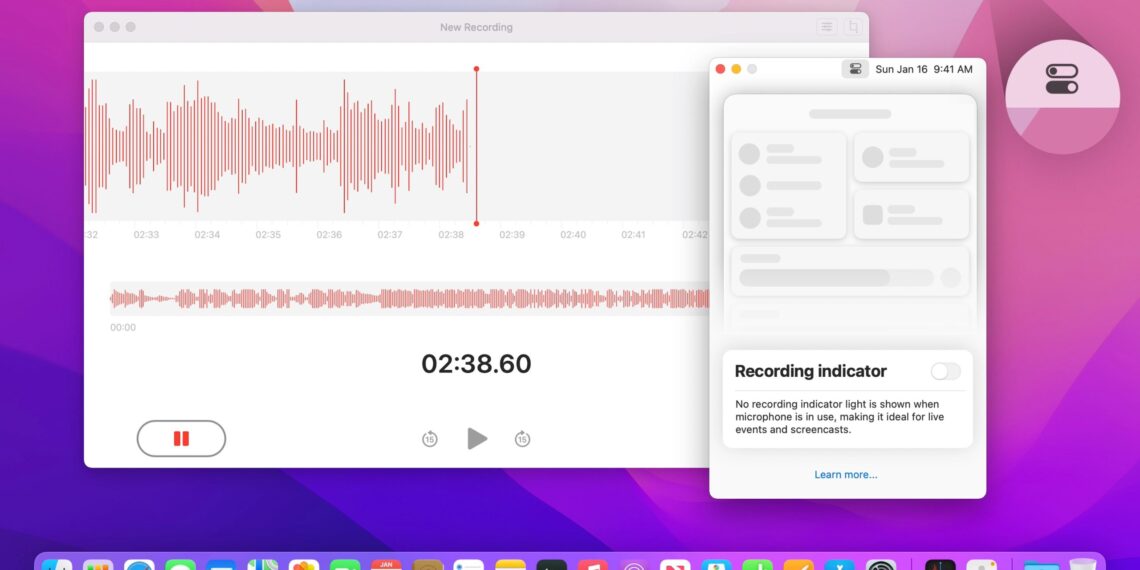Click the 02:40 mark on the timeline
Screen dimensions: 1140x570
click(x=573, y=235)
